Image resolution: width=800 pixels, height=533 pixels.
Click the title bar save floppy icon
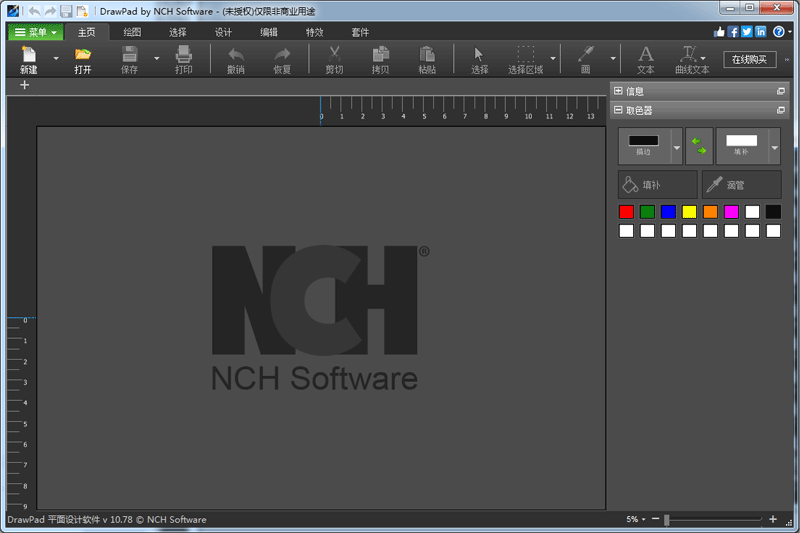pos(66,11)
